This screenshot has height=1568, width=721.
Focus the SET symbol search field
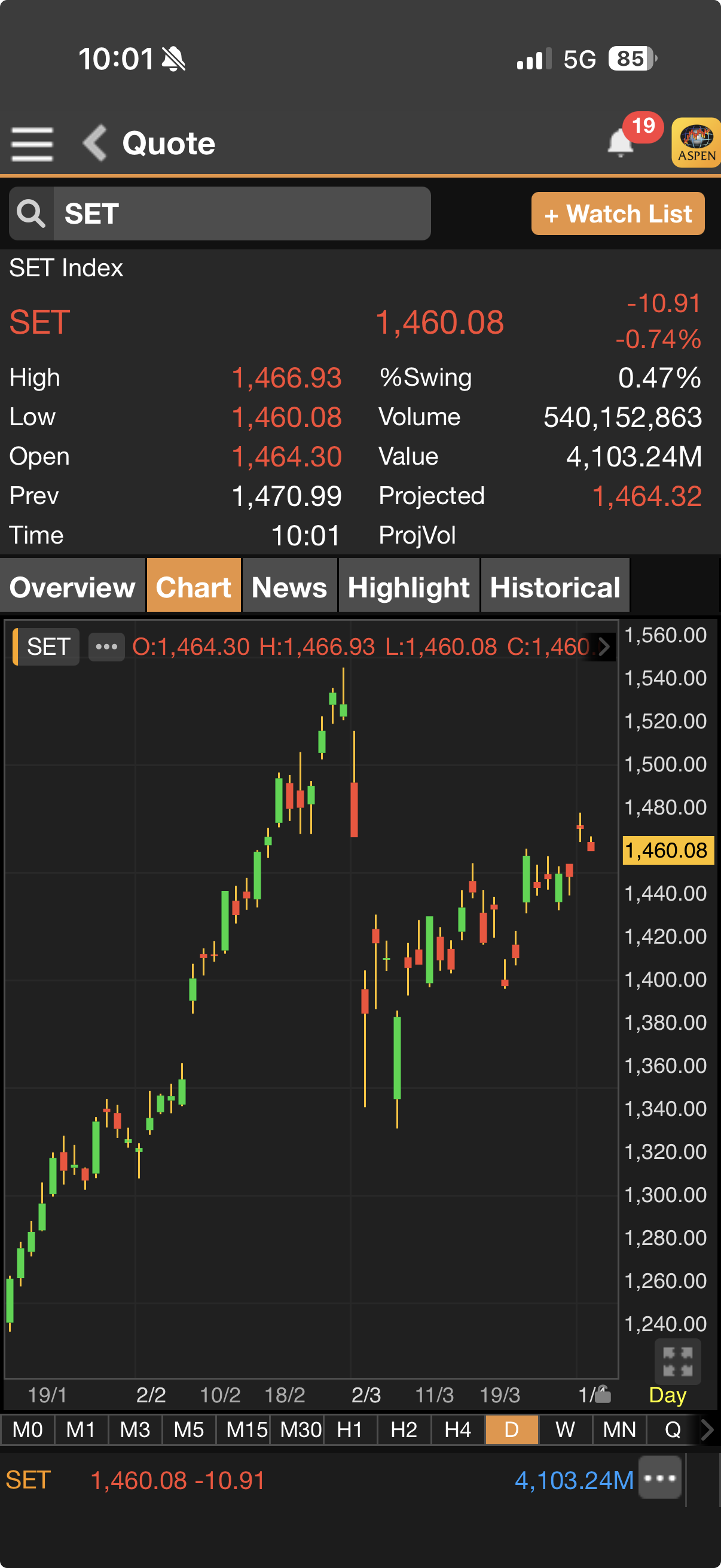(x=242, y=213)
